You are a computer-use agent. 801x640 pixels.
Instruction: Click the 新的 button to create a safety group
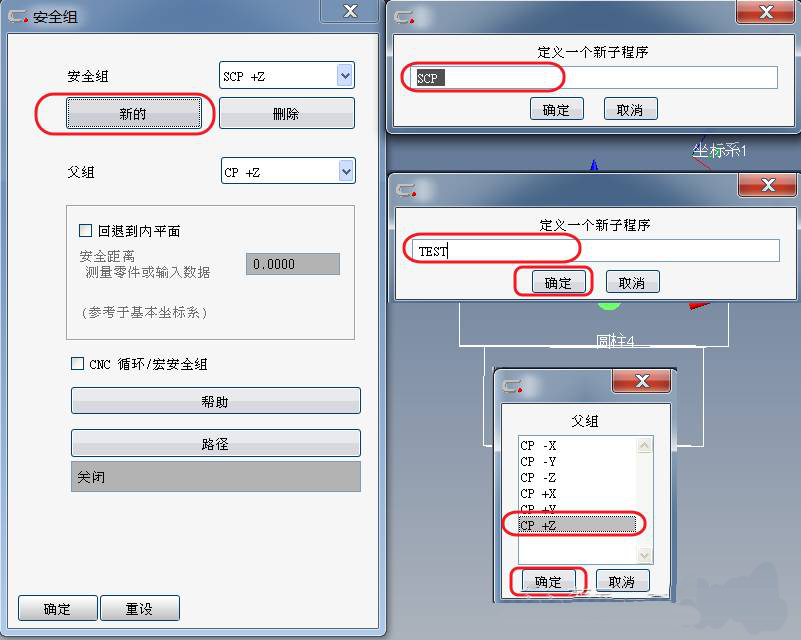(x=133, y=113)
